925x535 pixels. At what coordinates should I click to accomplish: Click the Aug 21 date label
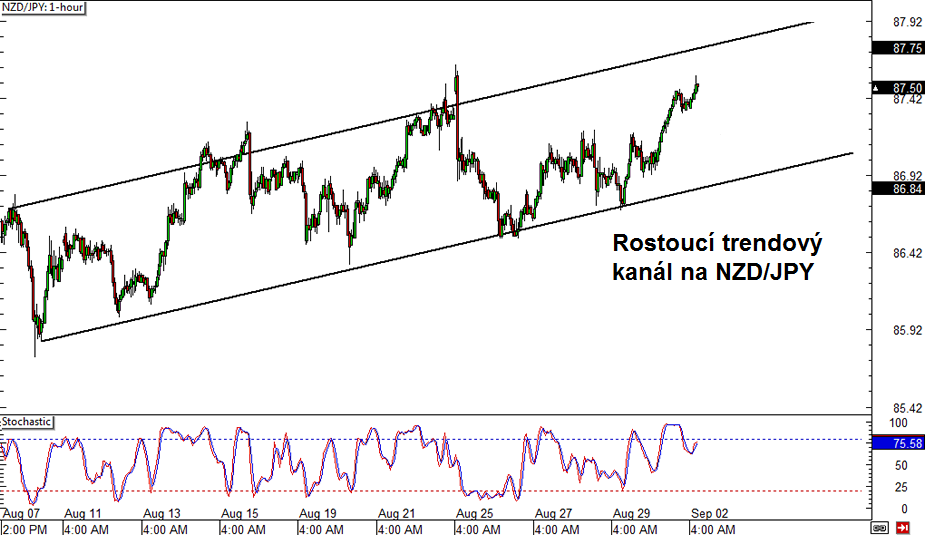[396, 514]
